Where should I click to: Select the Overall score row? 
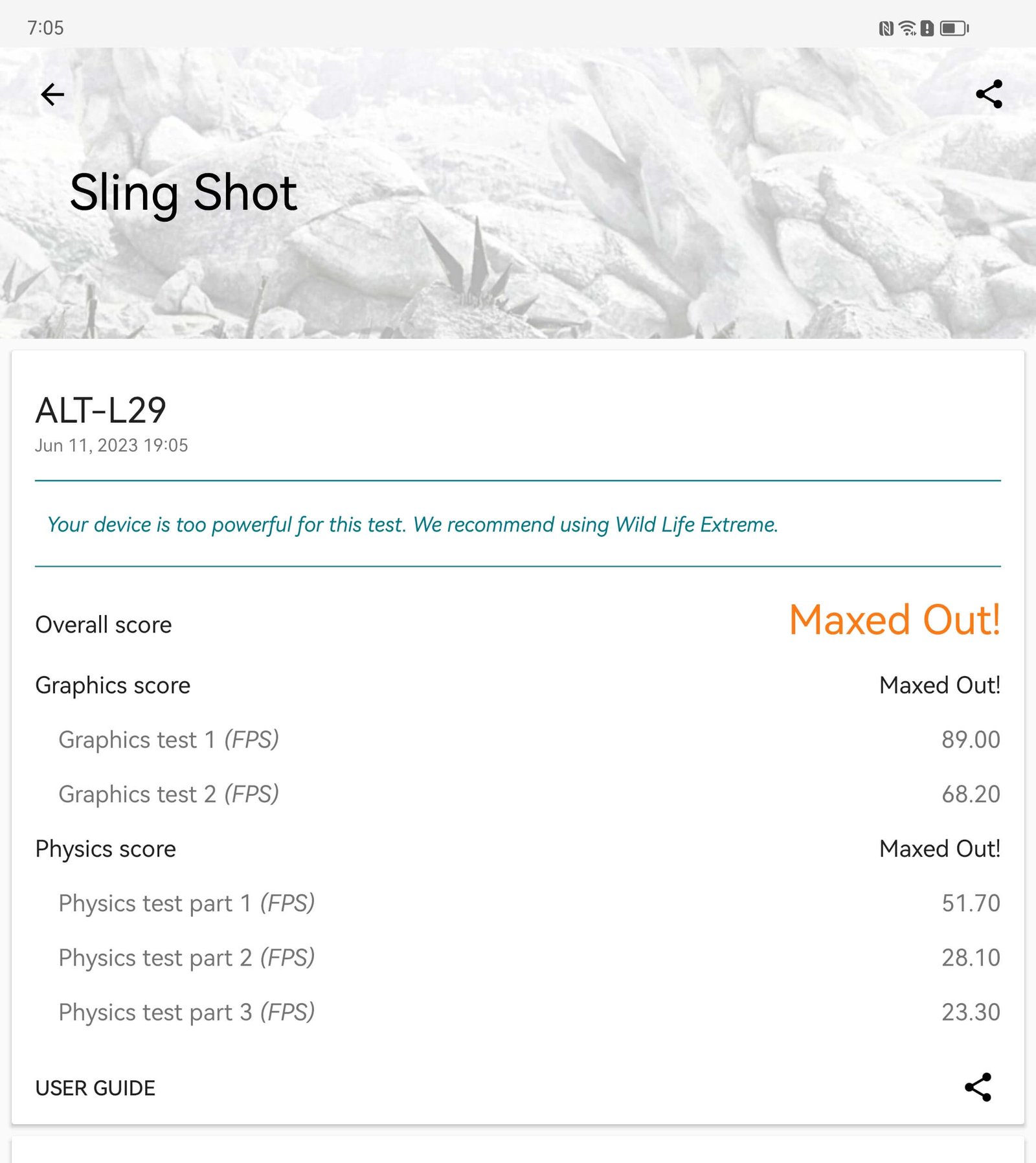coord(518,623)
